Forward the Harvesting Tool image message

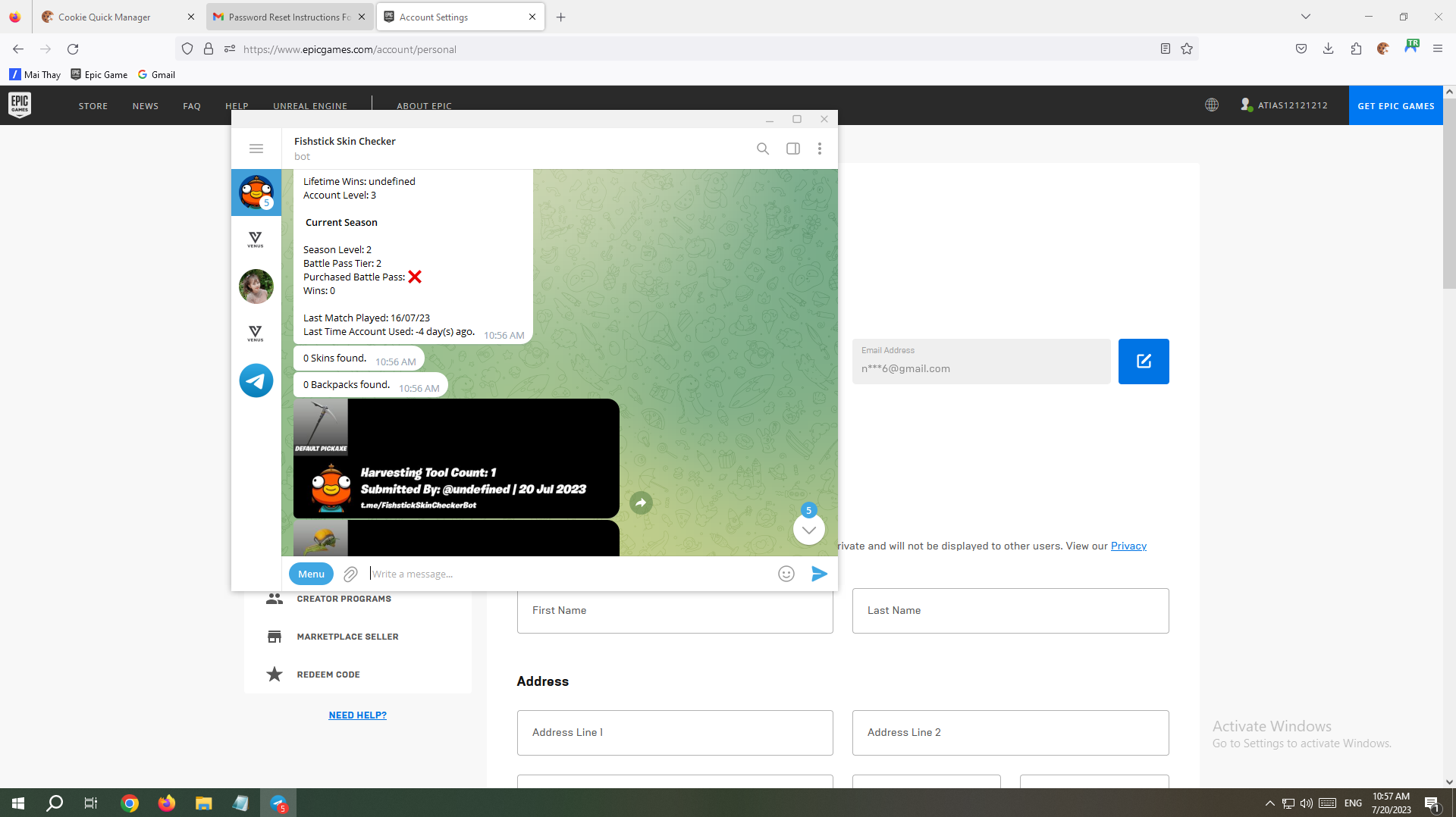click(641, 502)
